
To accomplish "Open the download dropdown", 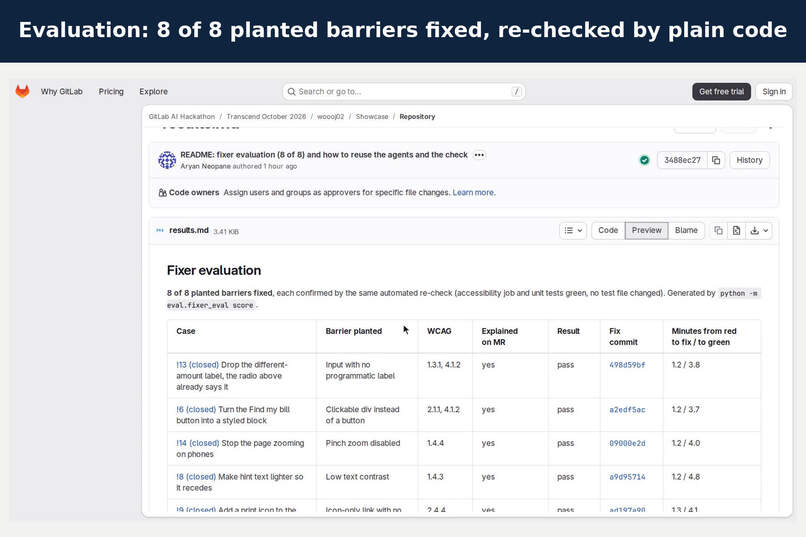I will point(759,231).
